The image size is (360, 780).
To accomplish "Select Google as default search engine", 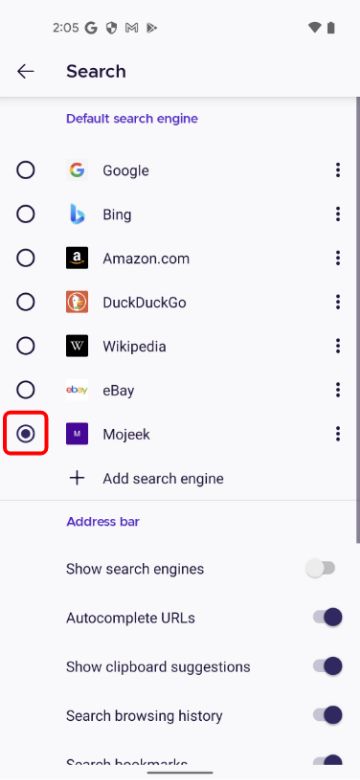I will [25, 171].
